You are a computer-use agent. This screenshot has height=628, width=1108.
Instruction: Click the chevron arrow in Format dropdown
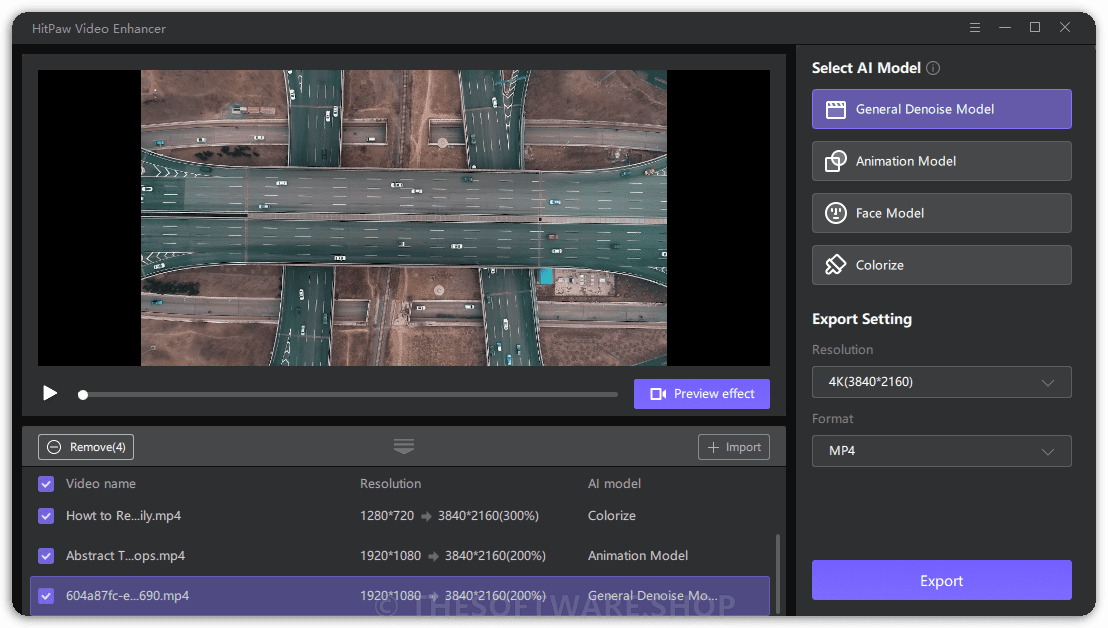pos(1047,451)
